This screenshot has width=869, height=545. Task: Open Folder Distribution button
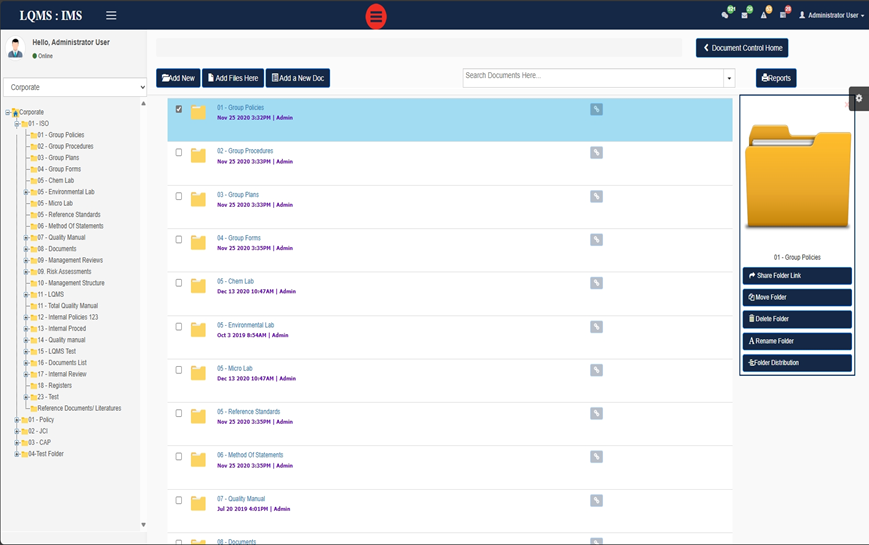pos(797,363)
